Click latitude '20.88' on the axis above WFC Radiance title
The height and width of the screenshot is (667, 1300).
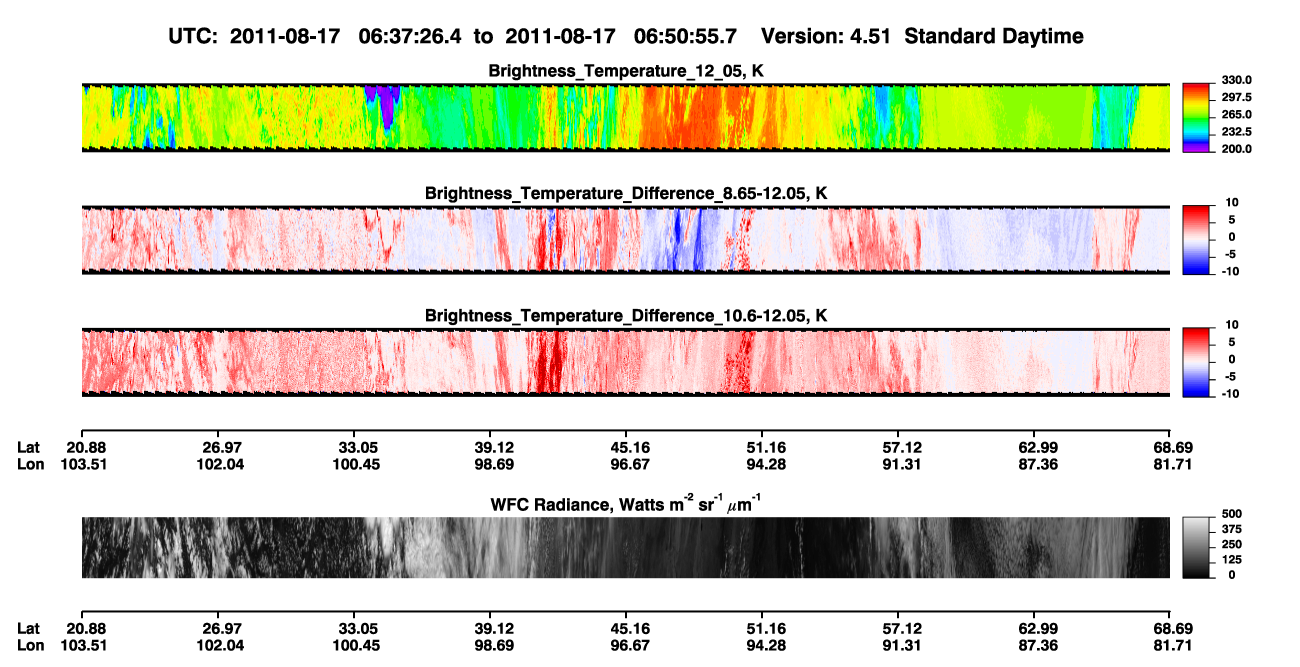pyautogui.click(x=86, y=447)
